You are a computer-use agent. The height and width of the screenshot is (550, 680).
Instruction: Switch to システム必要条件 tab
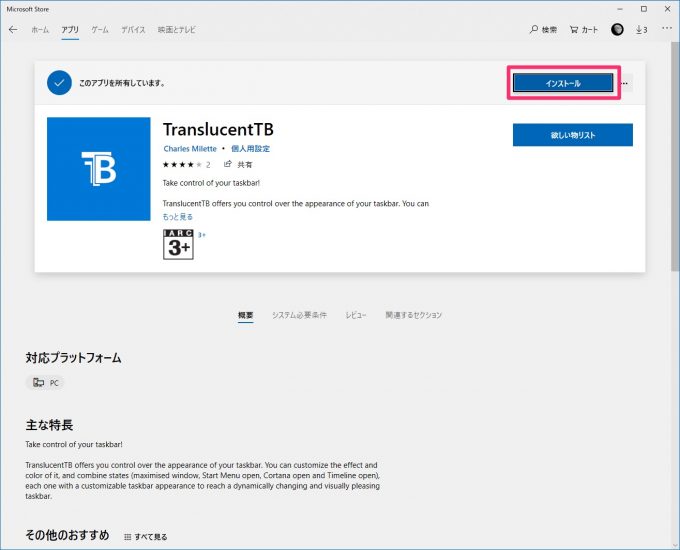click(x=299, y=315)
